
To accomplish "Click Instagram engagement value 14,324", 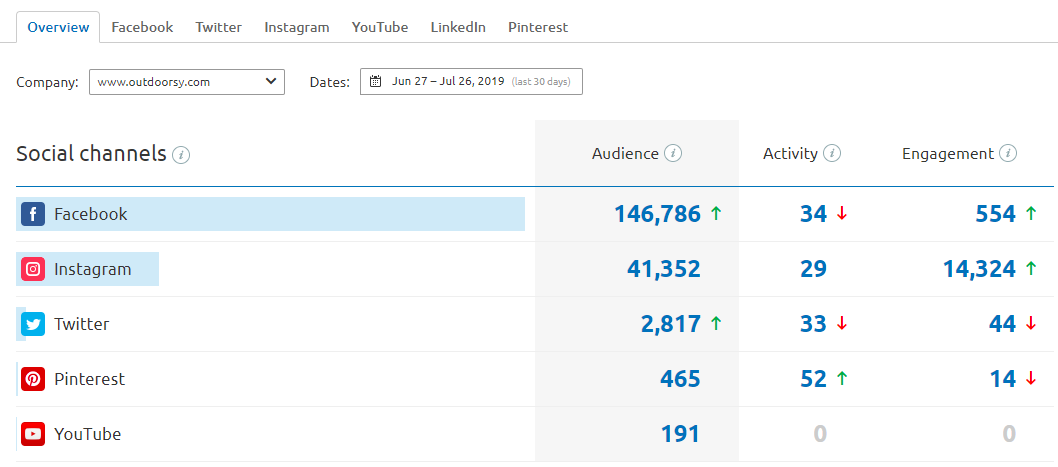I will 979,269.
